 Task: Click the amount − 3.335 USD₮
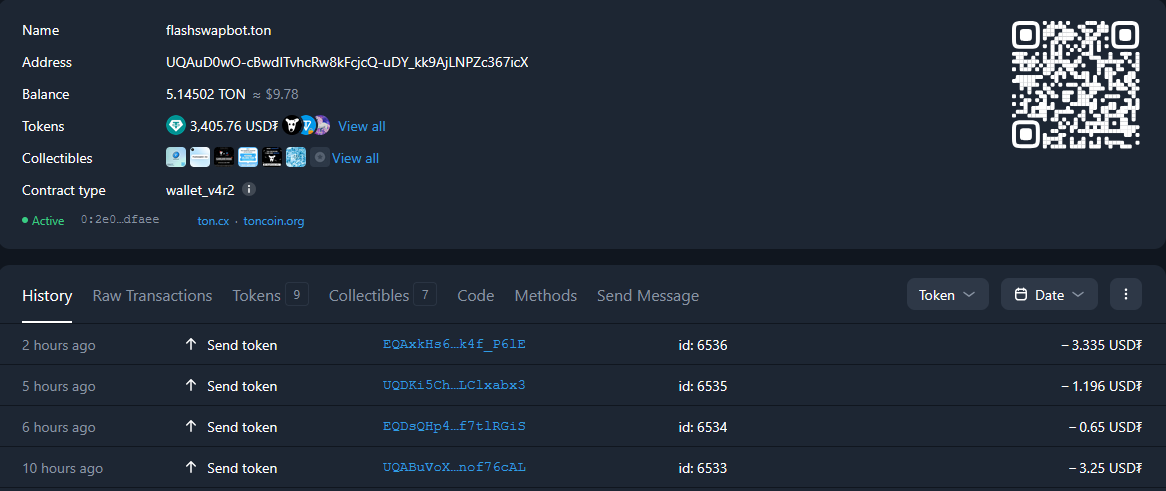pyautogui.click(x=1101, y=345)
